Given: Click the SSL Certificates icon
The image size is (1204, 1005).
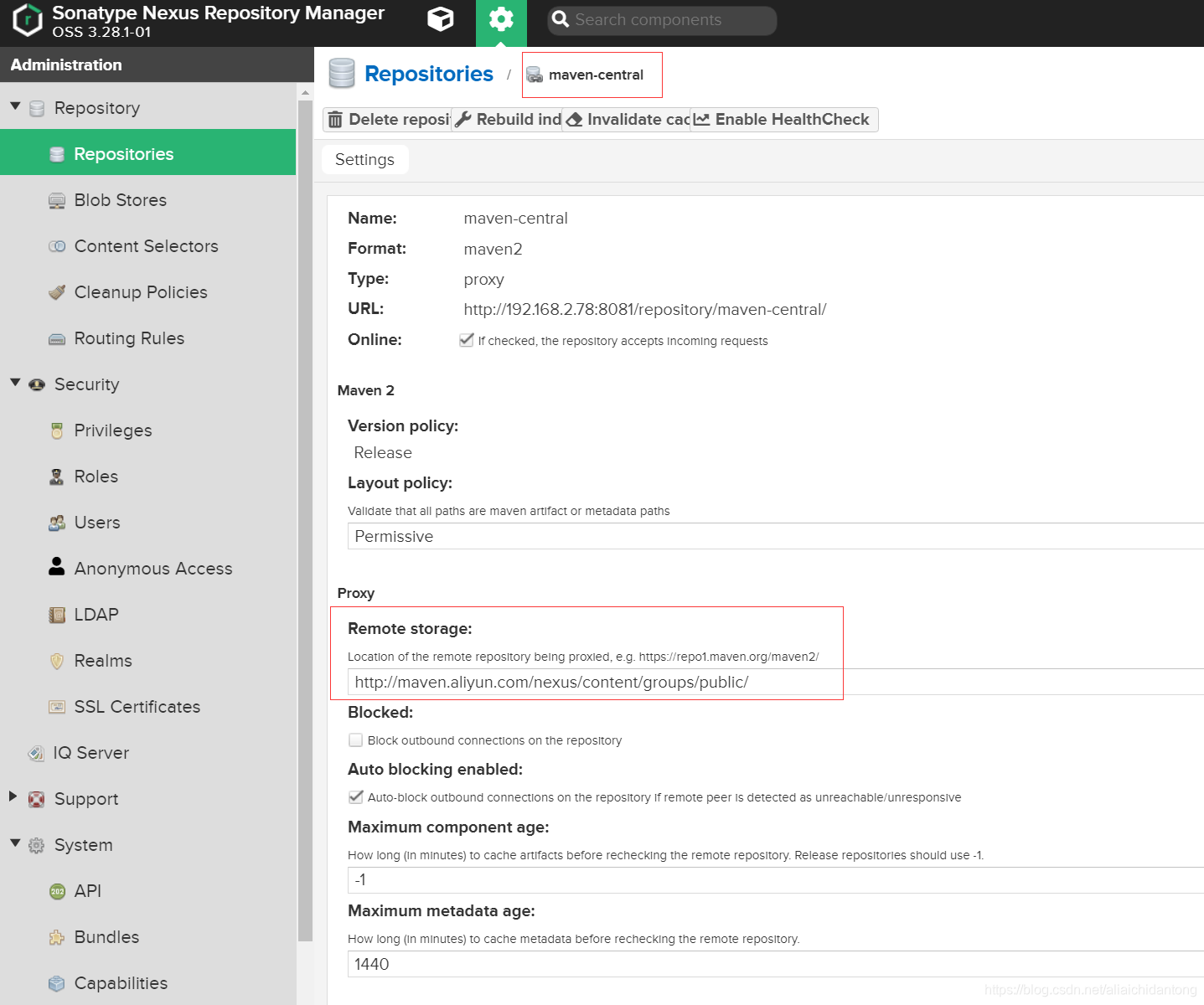Looking at the screenshot, I should (57, 707).
